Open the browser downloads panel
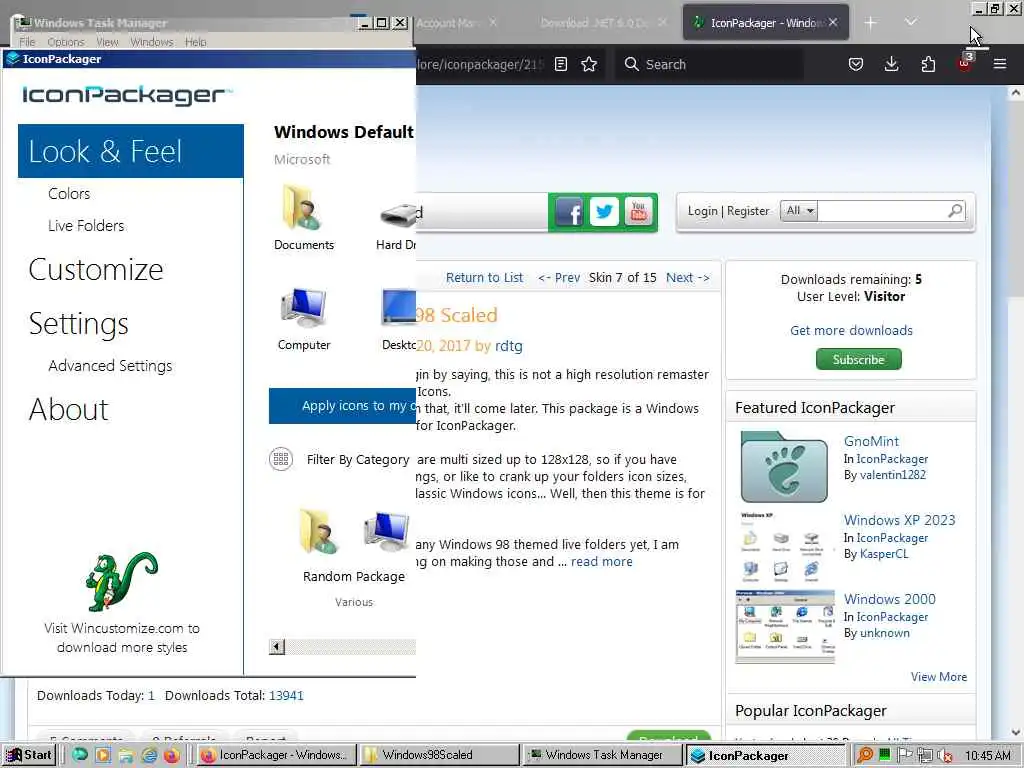 (x=891, y=64)
